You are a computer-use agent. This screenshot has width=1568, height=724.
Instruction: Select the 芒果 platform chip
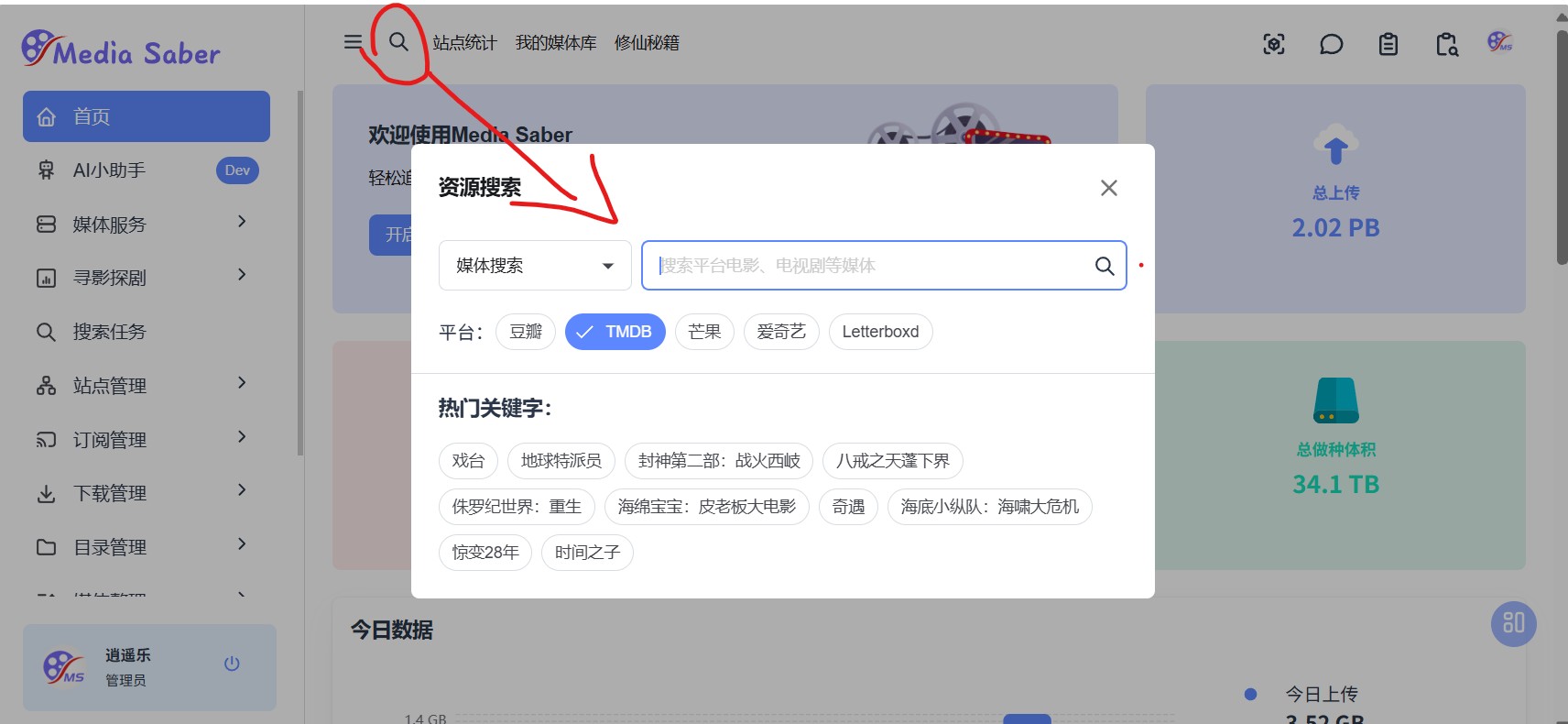coord(704,332)
